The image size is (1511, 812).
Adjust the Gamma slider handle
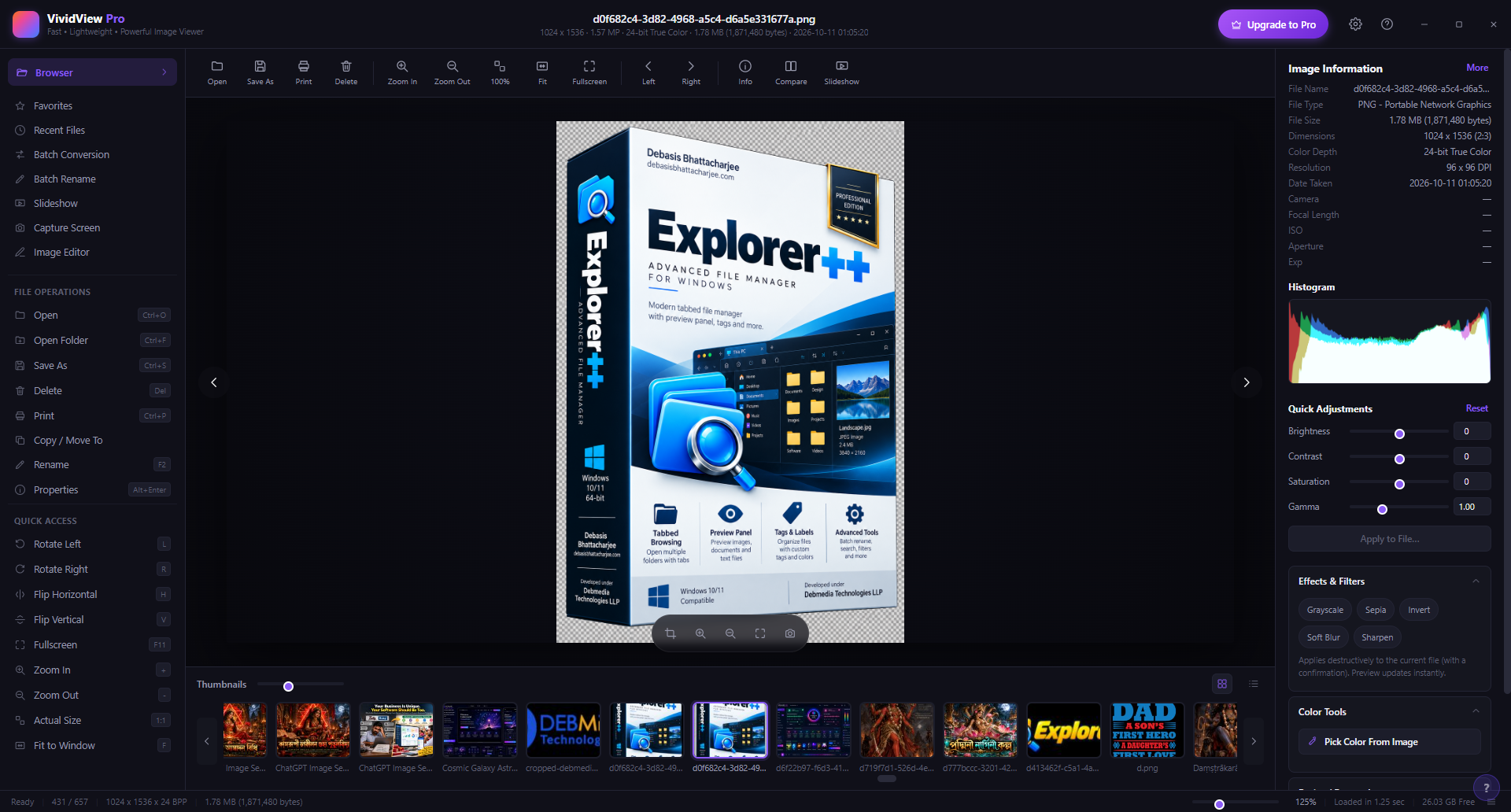(x=1382, y=509)
